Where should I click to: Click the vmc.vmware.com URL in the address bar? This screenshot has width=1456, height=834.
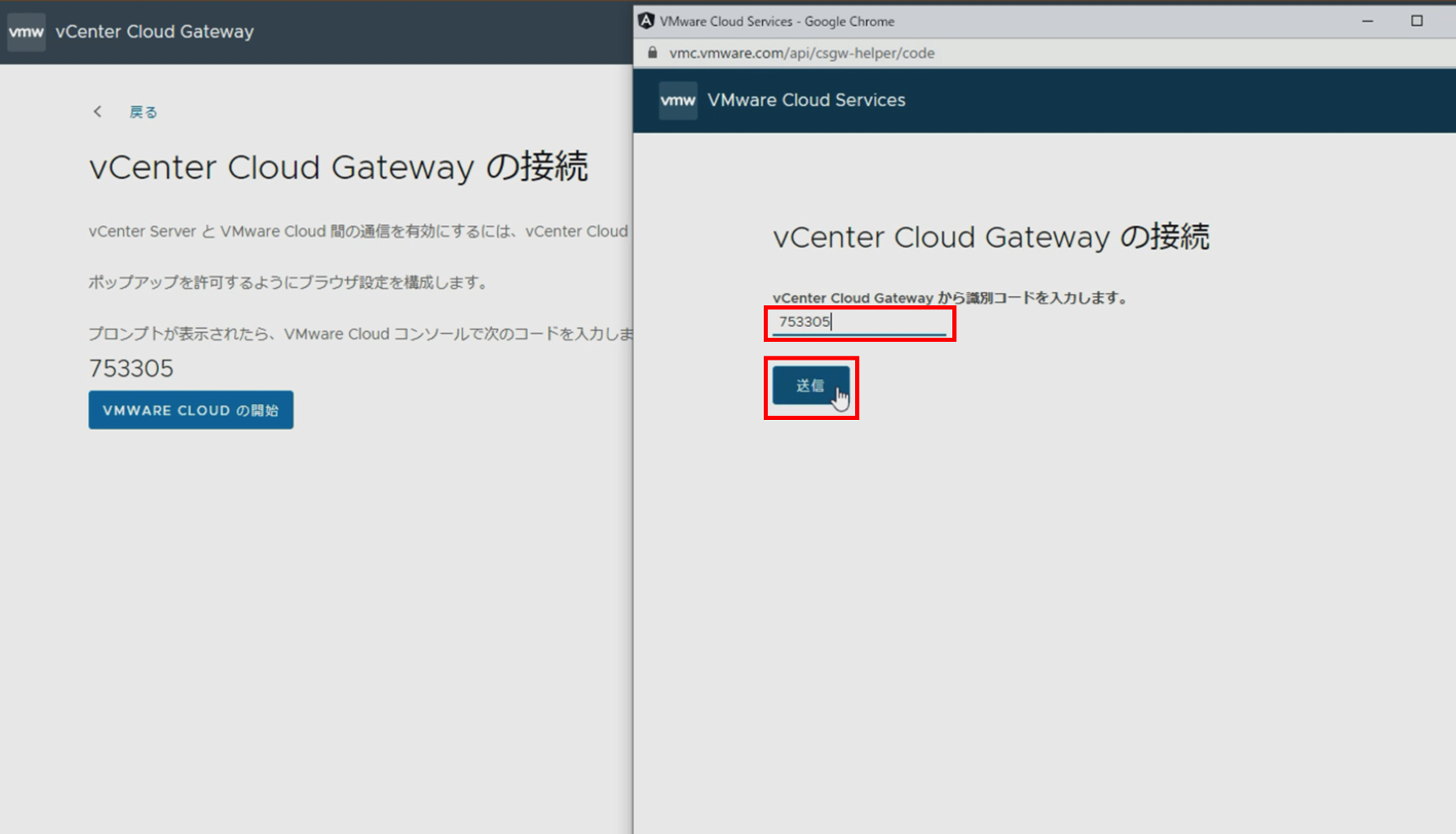point(802,53)
